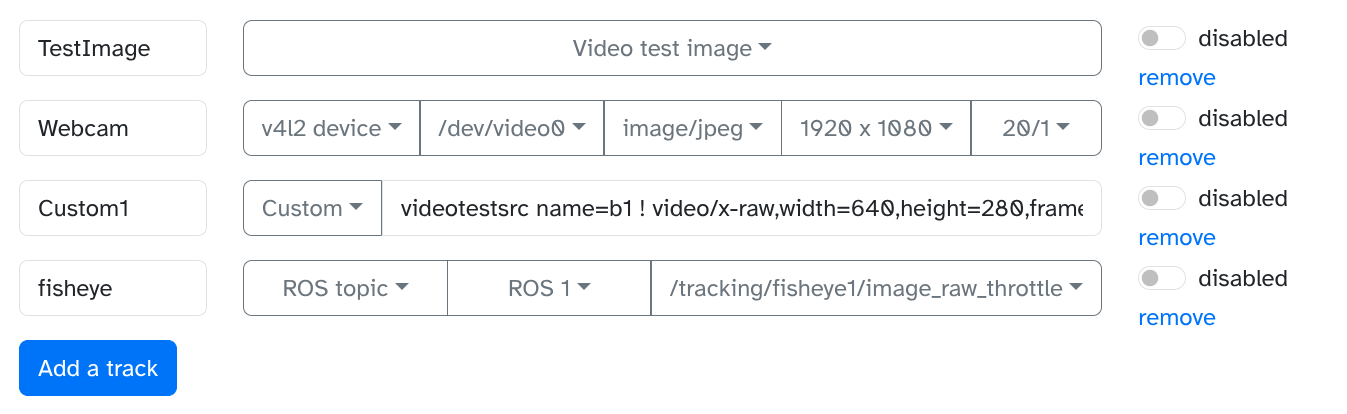Expand the /dev/video0 device dropdown
Screen dimensions: 1347x414
[x=511, y=128]
